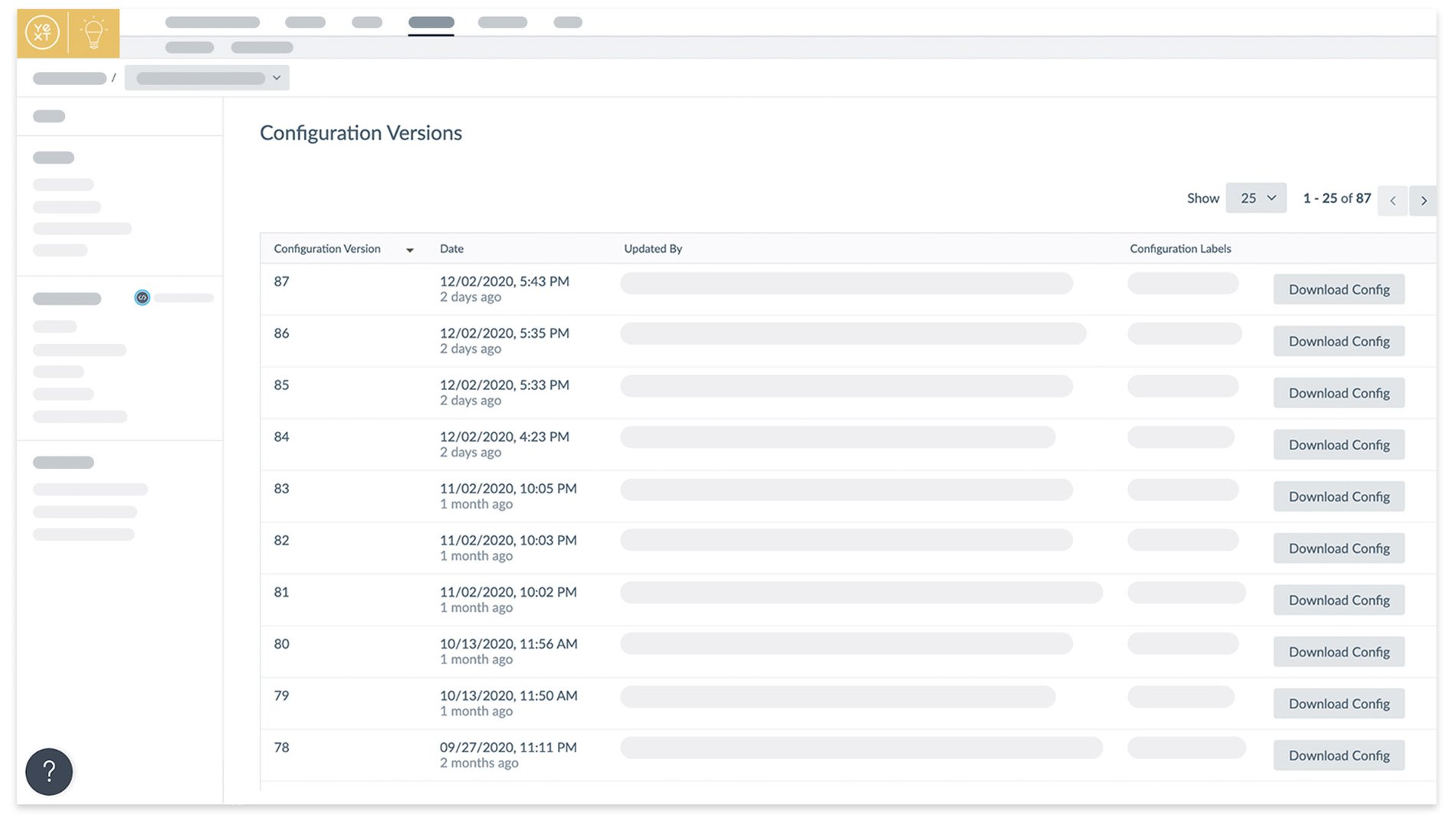Select version number 82 cell
The height and width of the screenshot is (818, 1456).
281,540
